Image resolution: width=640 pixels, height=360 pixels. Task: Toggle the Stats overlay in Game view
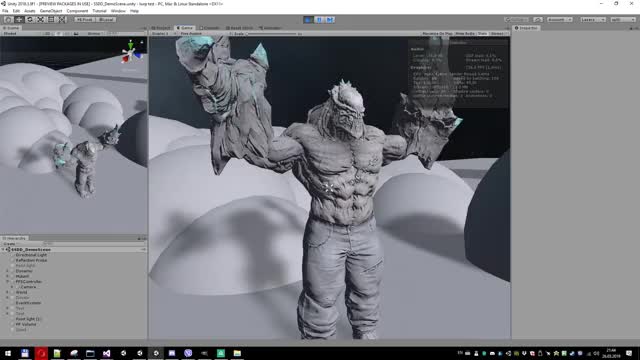pyautogui.click(x=482, y=33)
